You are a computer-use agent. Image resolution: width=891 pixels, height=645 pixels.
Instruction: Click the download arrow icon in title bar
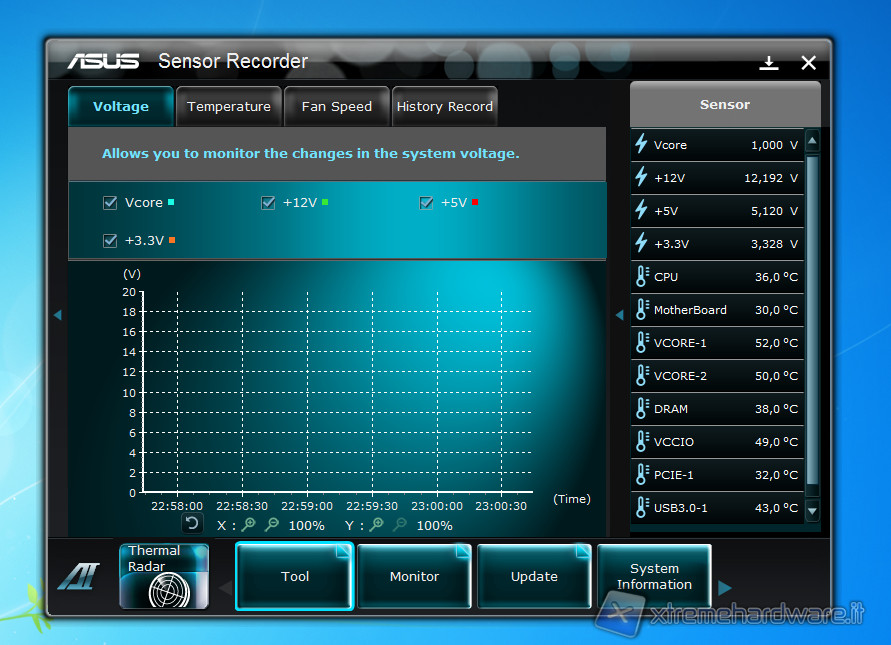(x=768, y=63)
